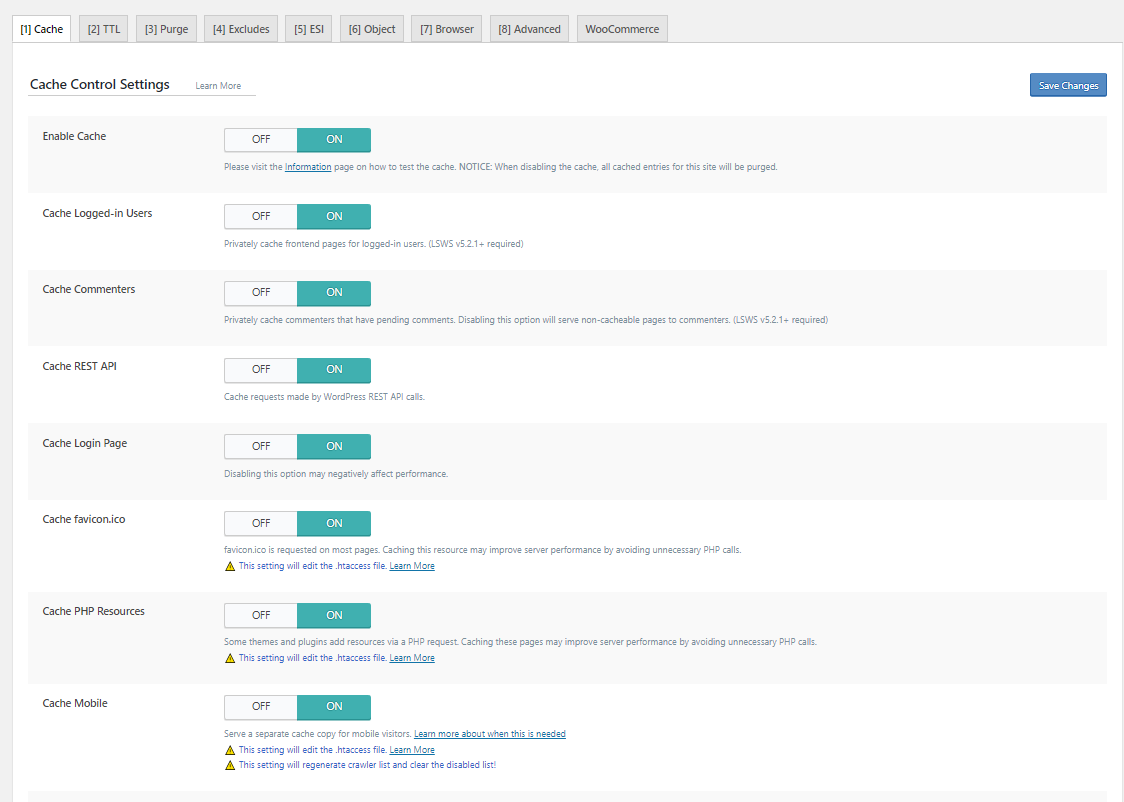Turn Enable Cache OFF

click(x=261, y=140)
